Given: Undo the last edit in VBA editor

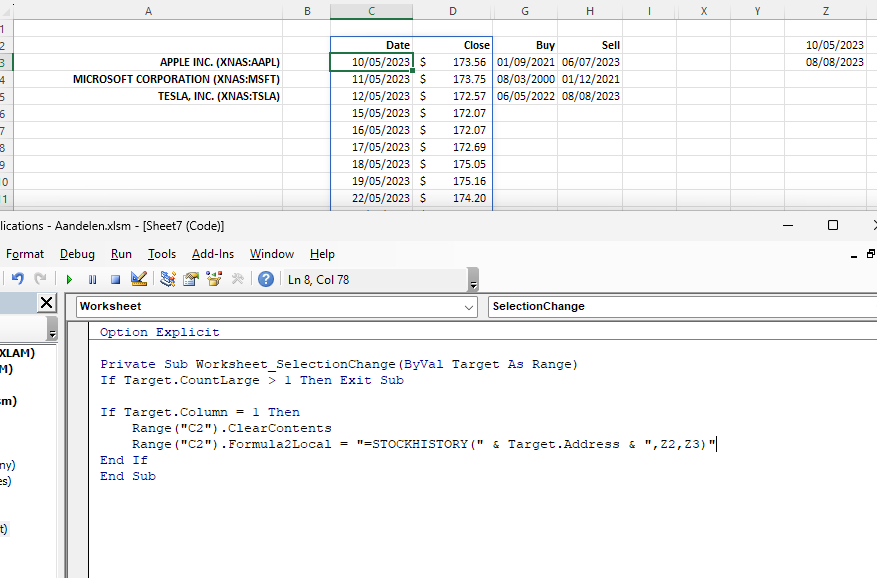Looking at the screenshot, I should 18,279.
